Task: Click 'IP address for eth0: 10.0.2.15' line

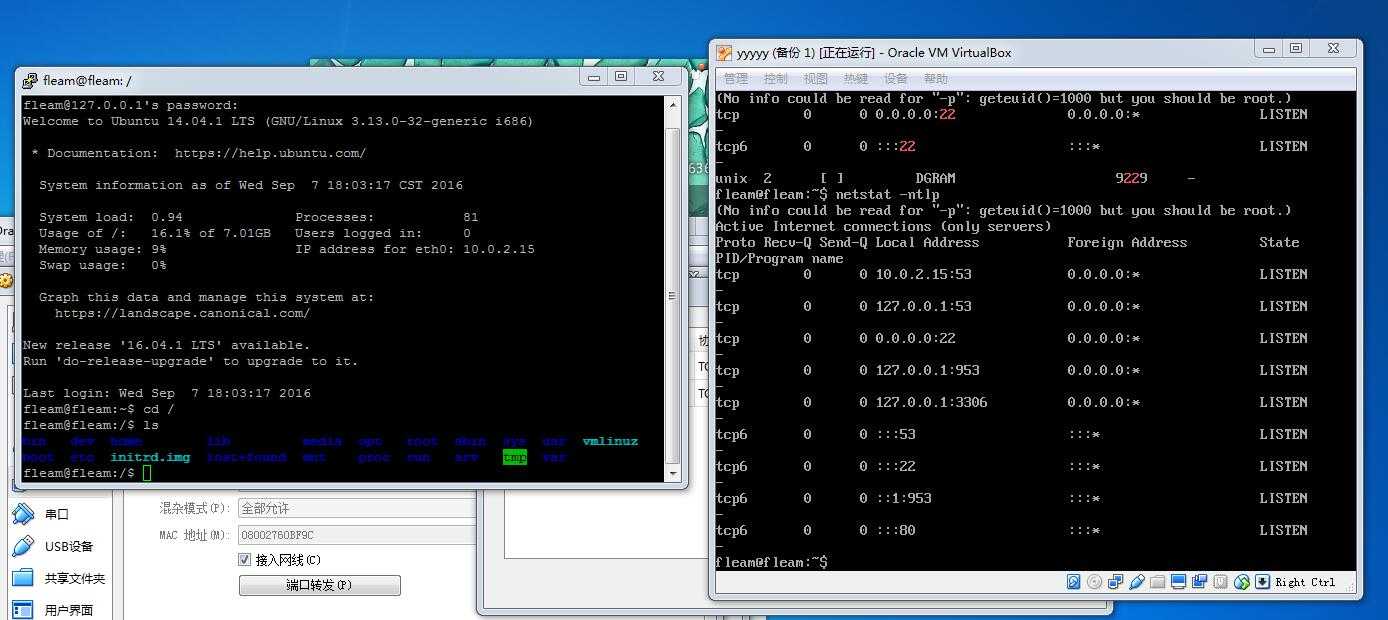Action: pos(415,249)
